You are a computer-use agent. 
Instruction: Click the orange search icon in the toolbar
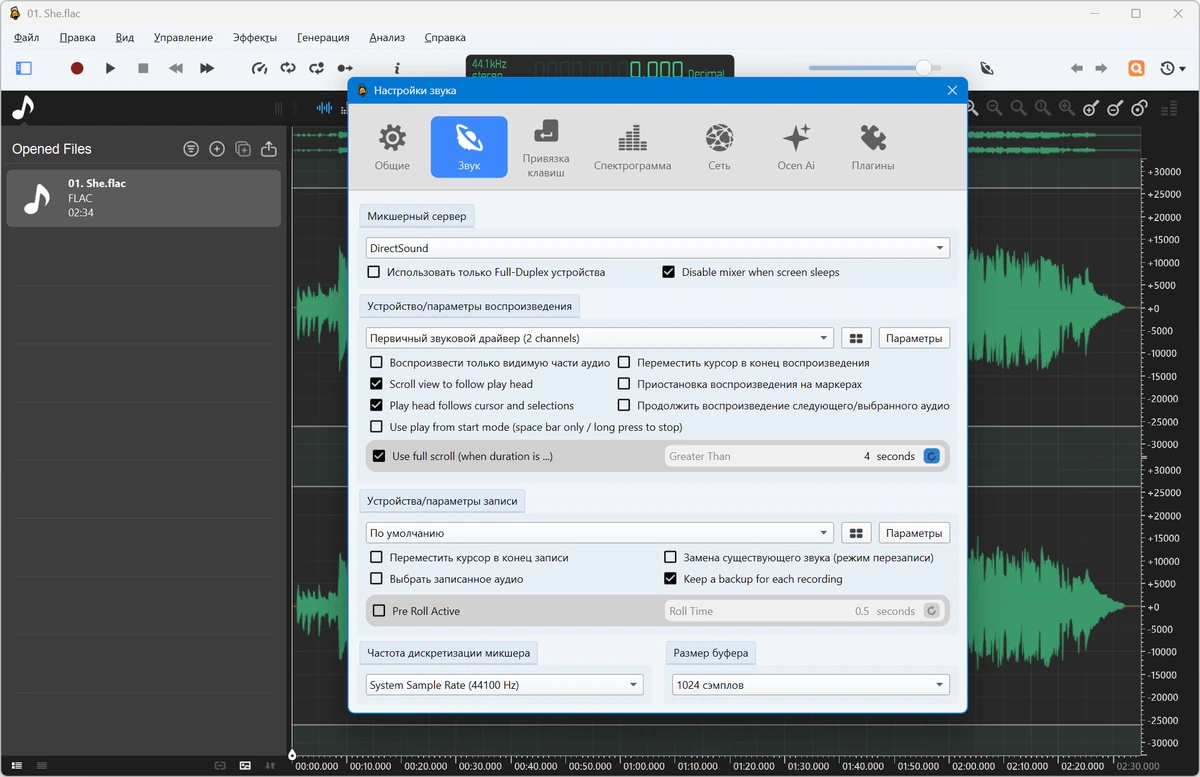click(x=1137, y=68)
